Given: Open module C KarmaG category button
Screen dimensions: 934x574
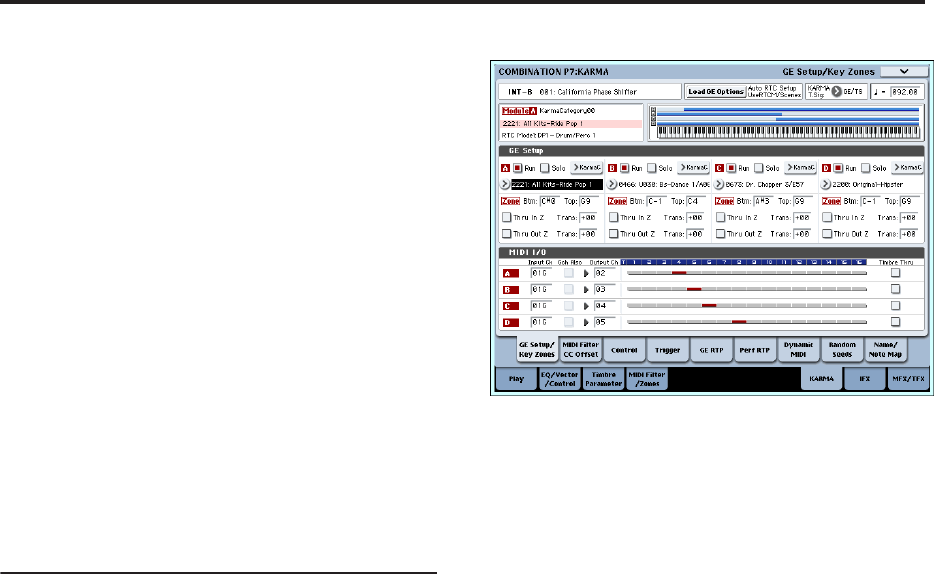Looking at the screenshot, I should click(801, 168).
